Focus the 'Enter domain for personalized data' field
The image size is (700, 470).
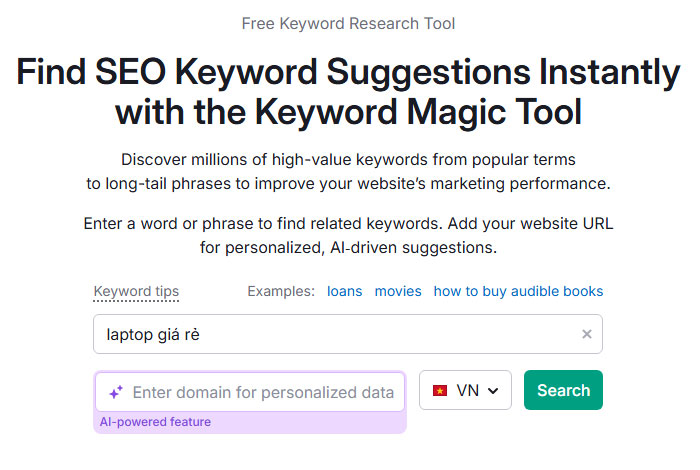pos(250,392)
